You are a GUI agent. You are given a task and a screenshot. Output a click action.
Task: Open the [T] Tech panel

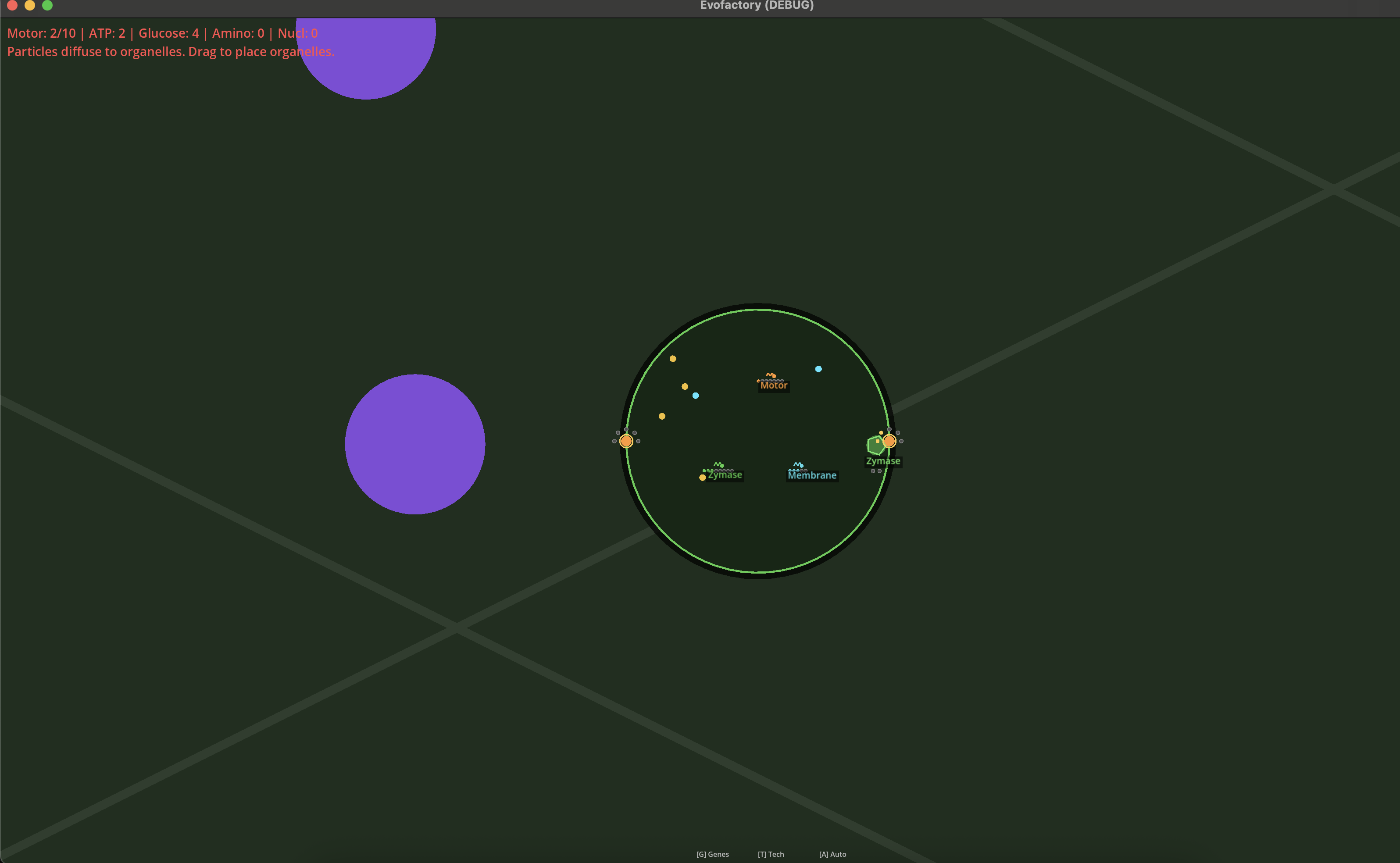[771, 854]
